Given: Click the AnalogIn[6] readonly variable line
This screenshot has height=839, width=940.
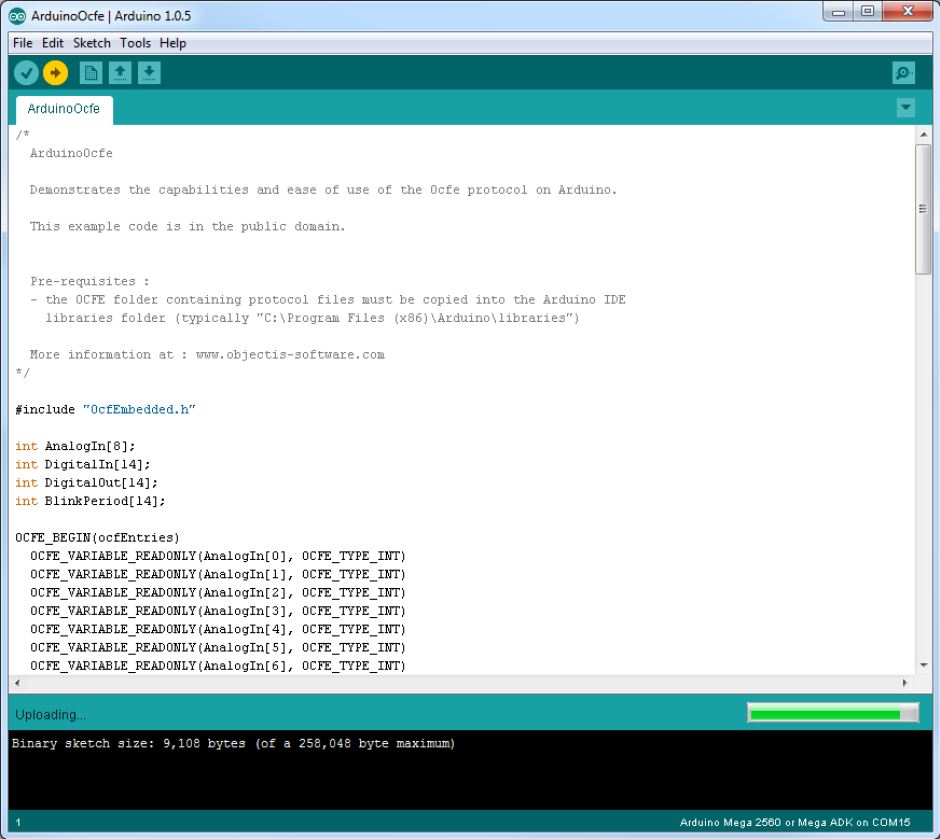Looking at the screenshot, I should (218, 666).
